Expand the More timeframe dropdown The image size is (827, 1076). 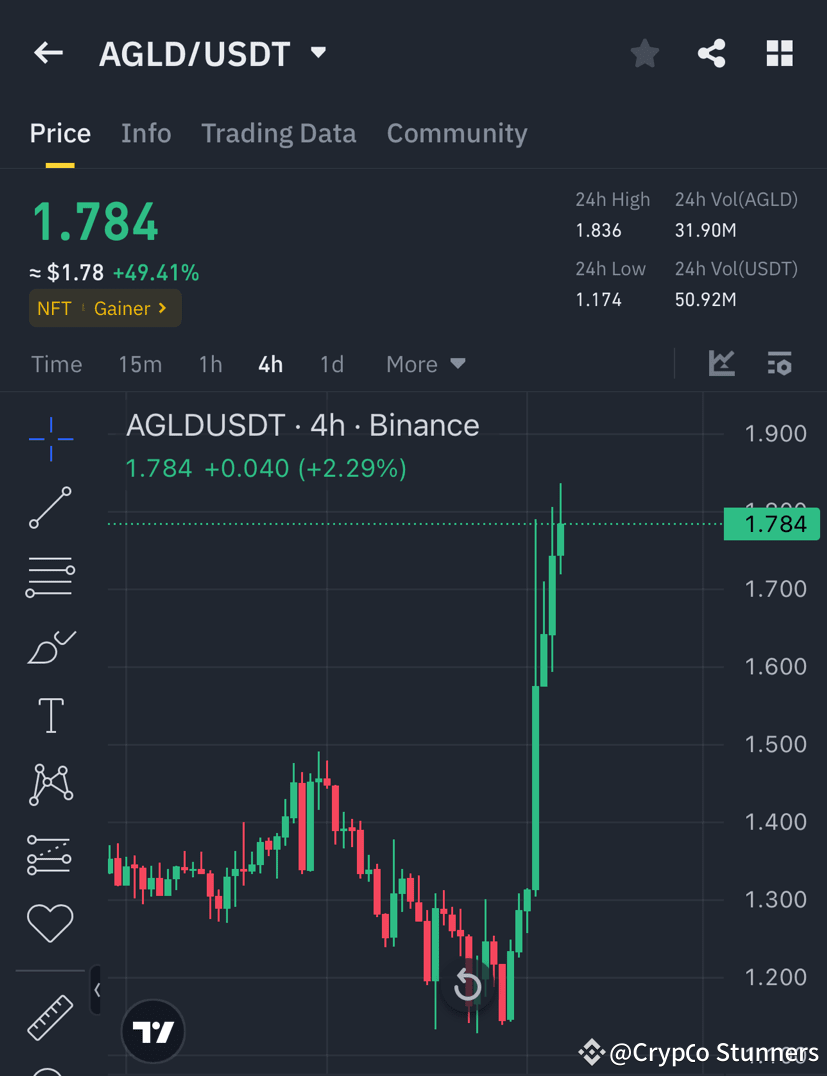[x=424, y=364]
